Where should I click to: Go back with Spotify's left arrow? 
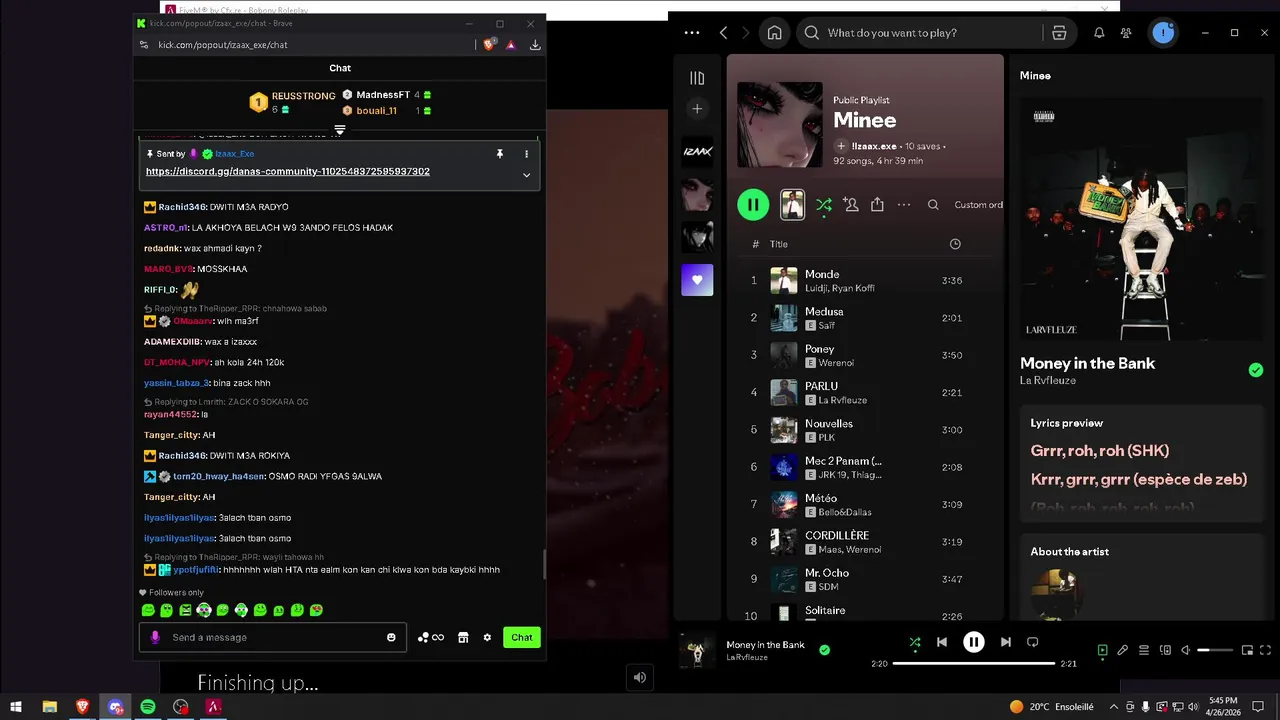[723, 33]
